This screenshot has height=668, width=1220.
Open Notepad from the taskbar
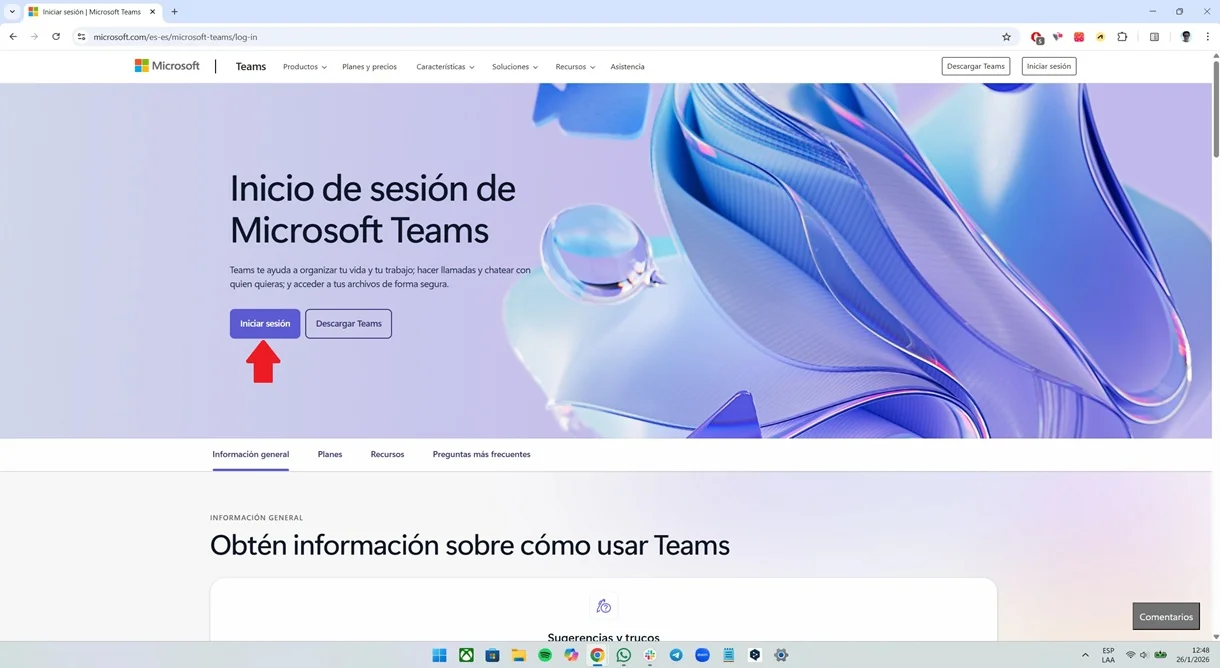(729, 655)
